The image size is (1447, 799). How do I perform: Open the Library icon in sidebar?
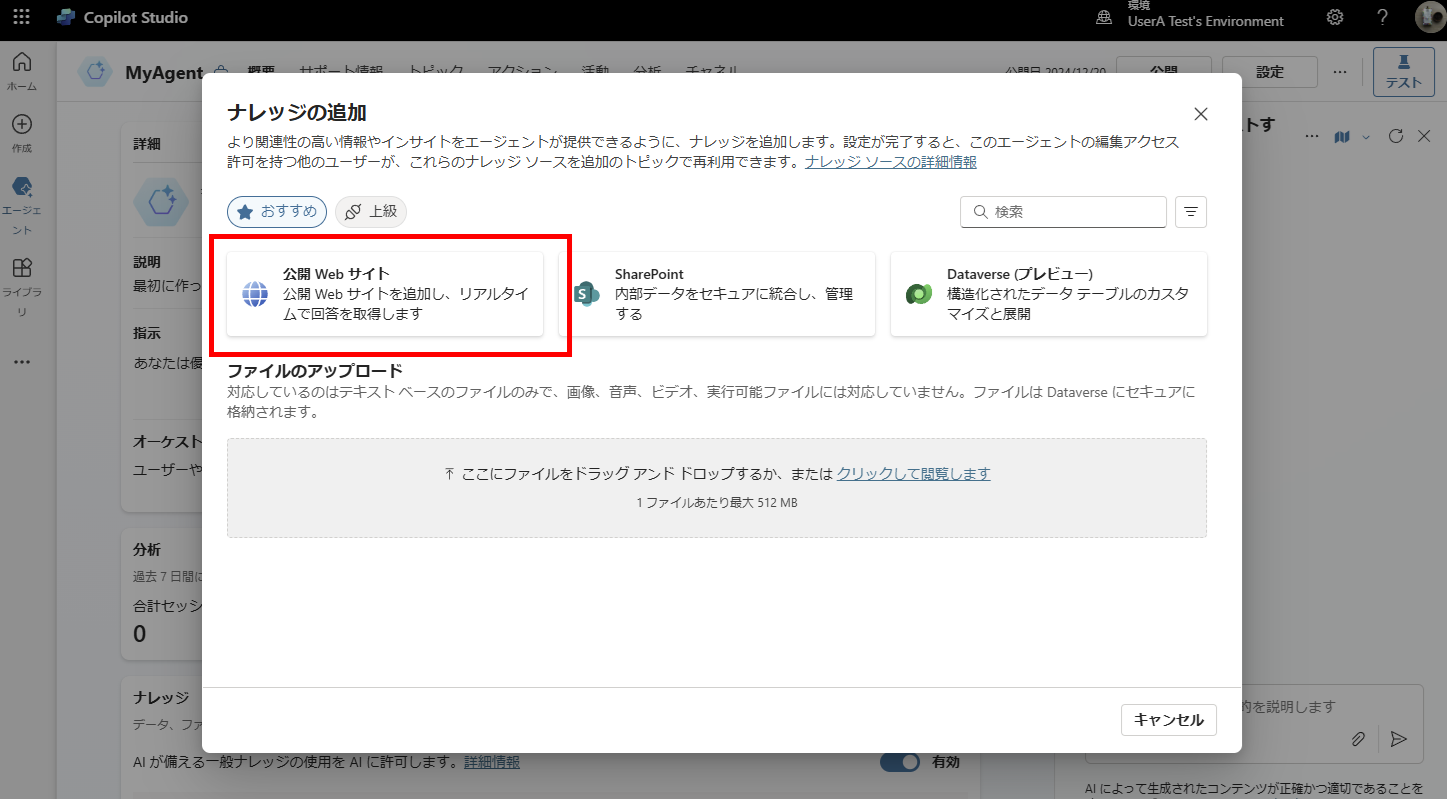21,268
